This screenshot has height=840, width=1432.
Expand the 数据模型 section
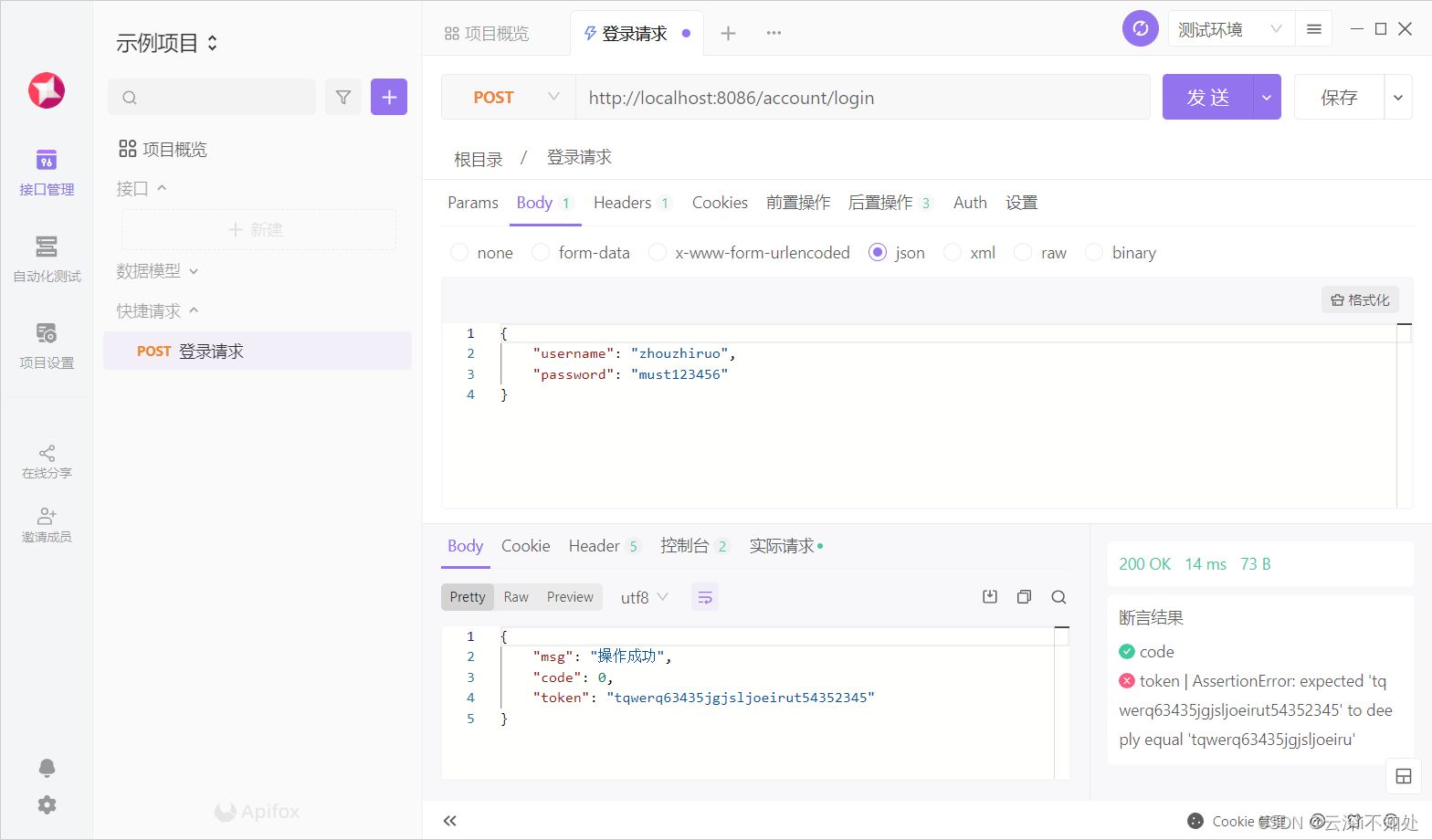(x=157, y=271)
